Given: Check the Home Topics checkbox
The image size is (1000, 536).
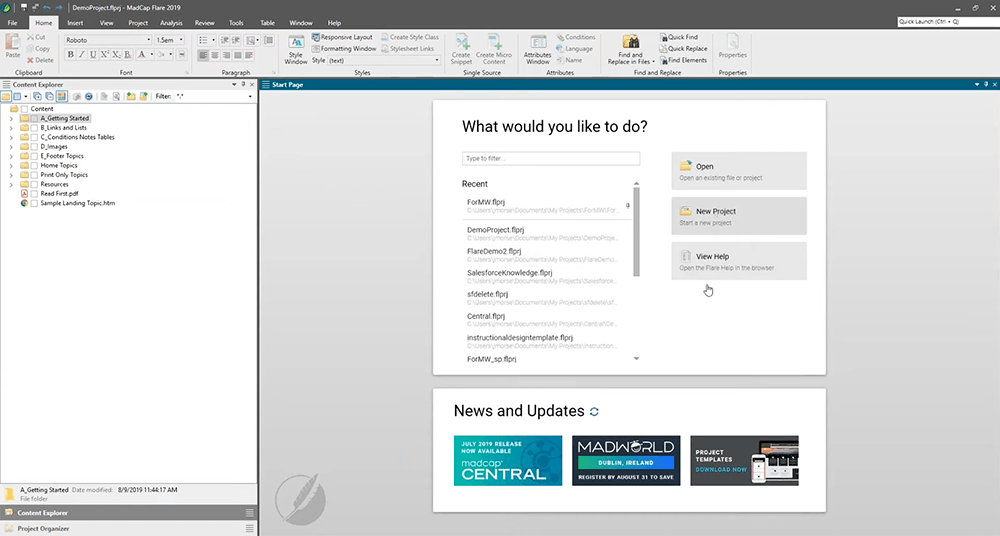Looking at the screenshot, I should [x=34, y=165].
